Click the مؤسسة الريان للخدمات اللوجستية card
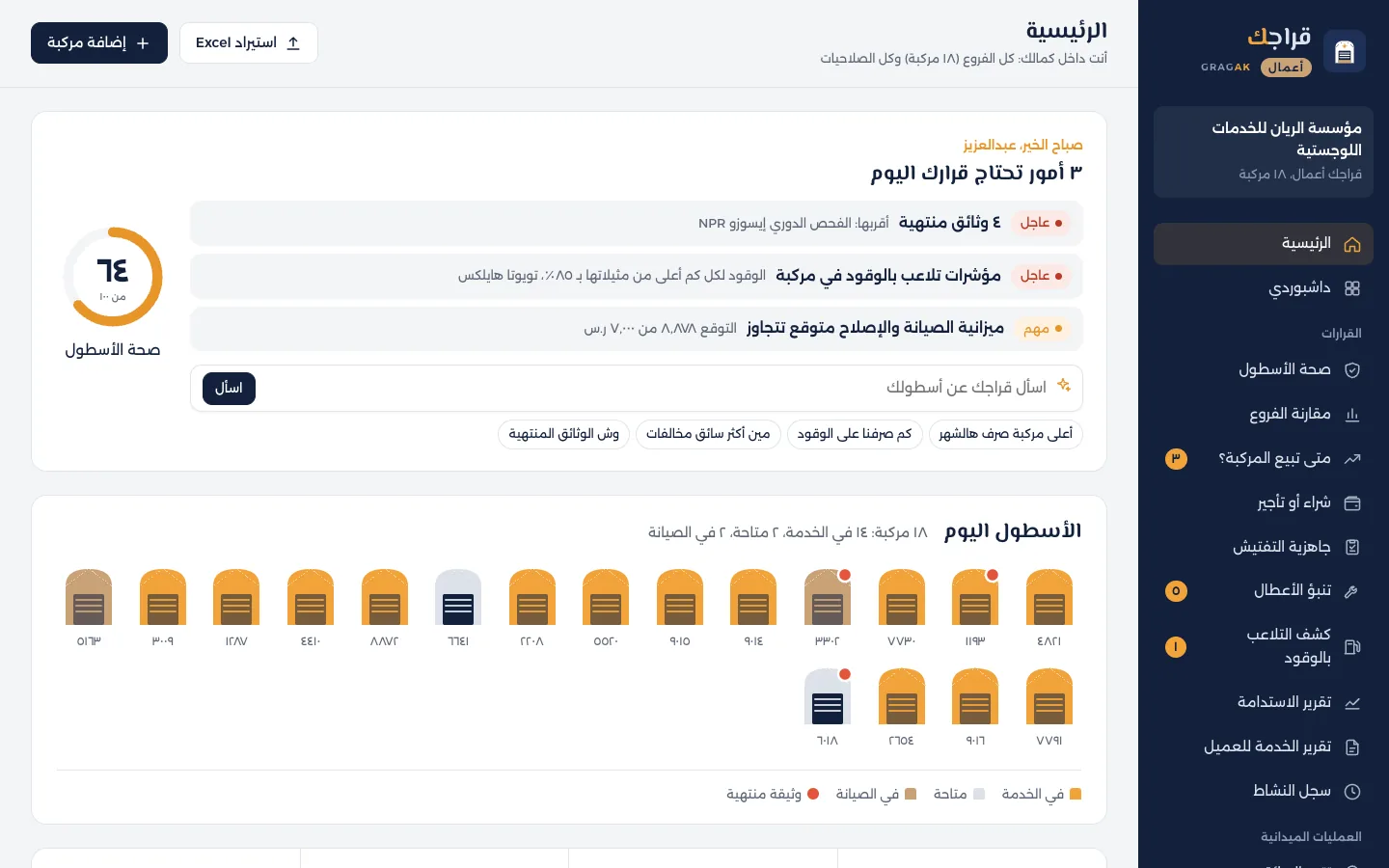This screenshot has width=1389, height=868. point(1264,151)
